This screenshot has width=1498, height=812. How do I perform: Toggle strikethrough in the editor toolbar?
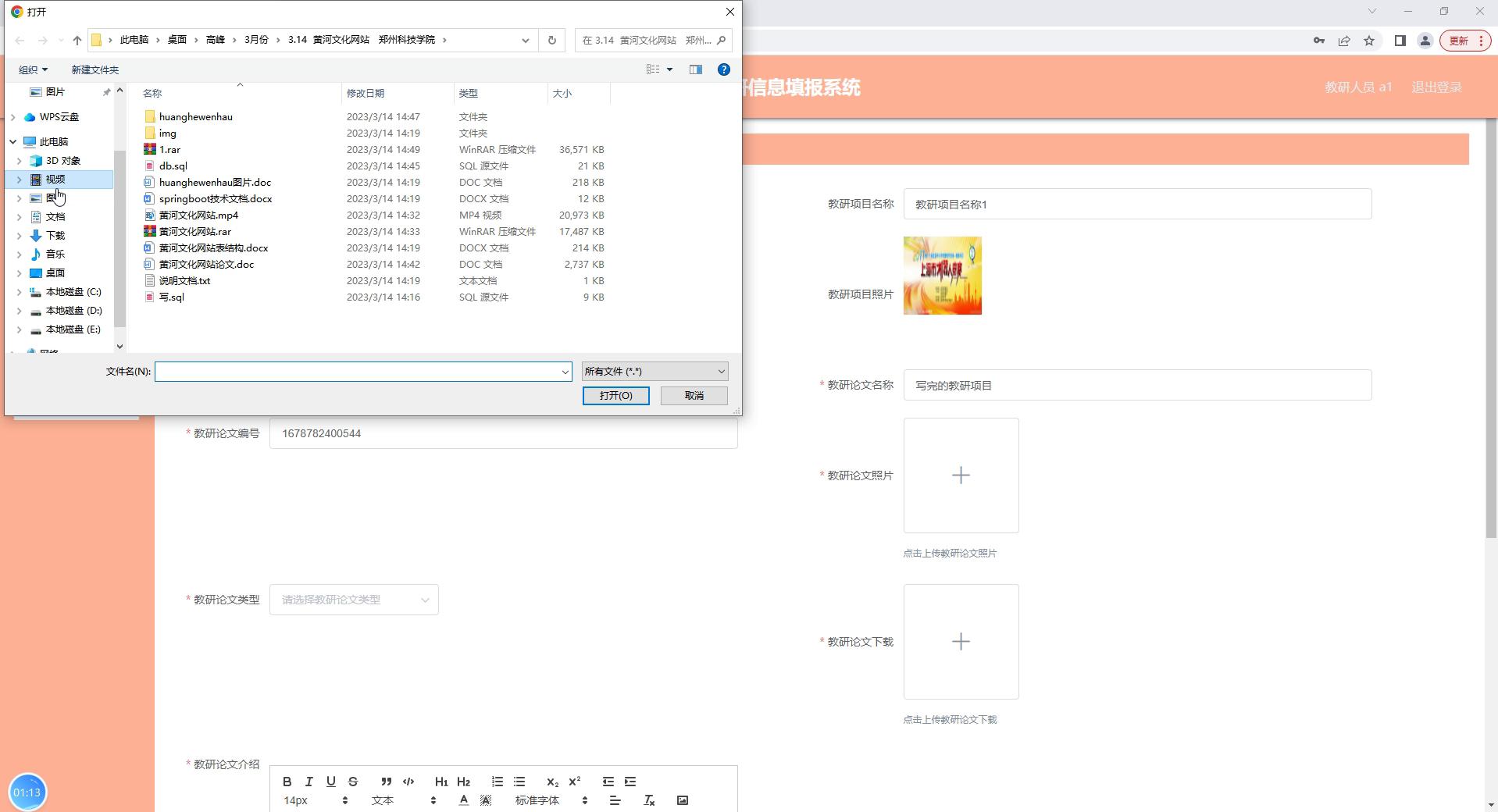coord(352,782)
